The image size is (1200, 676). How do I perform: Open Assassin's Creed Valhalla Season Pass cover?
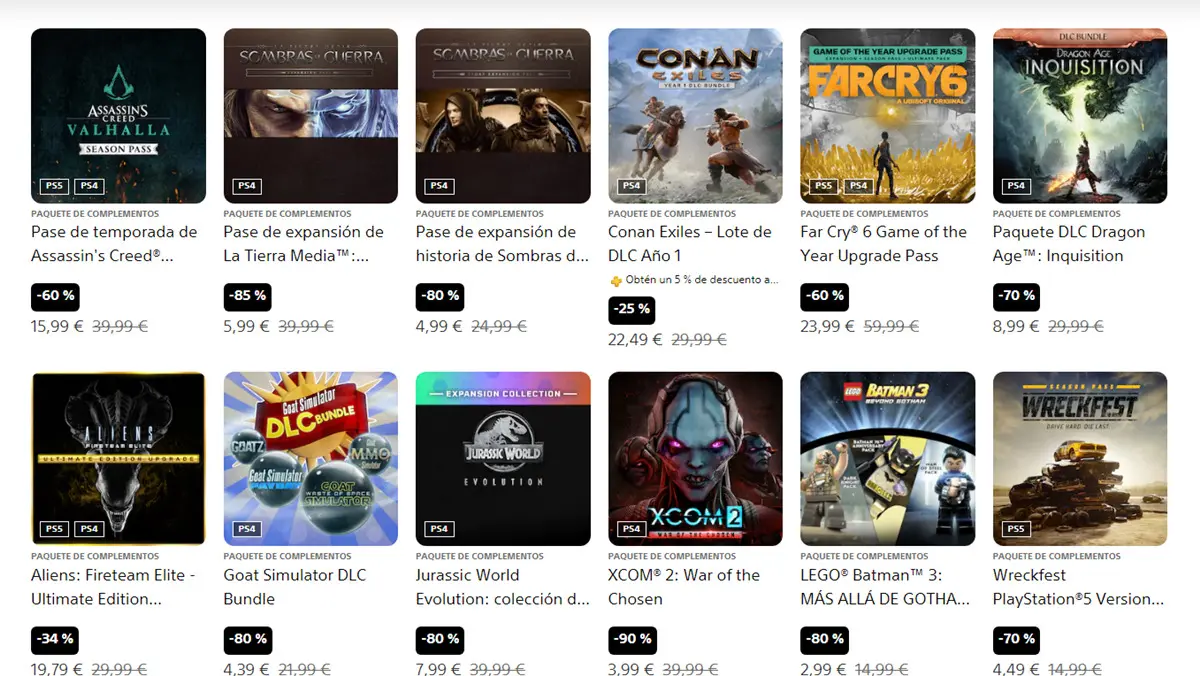(118, 116)
